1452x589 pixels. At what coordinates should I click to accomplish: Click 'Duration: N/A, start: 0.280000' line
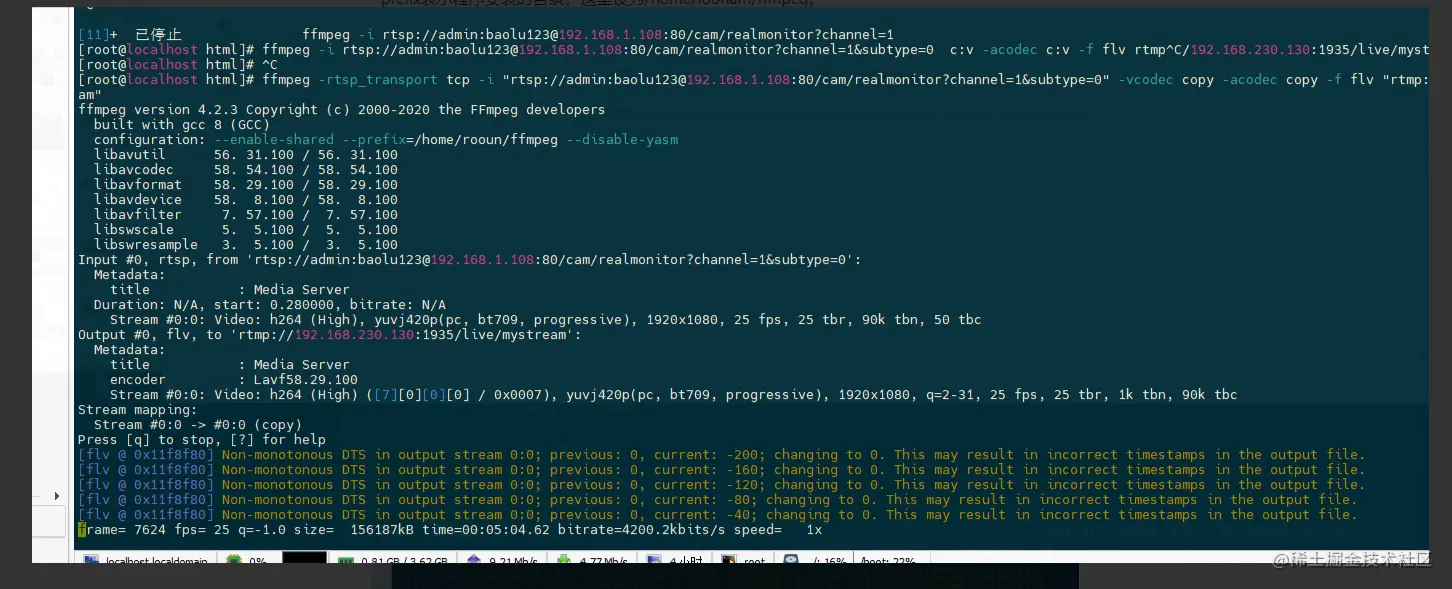pyautogui.click(x=270, y=304)
